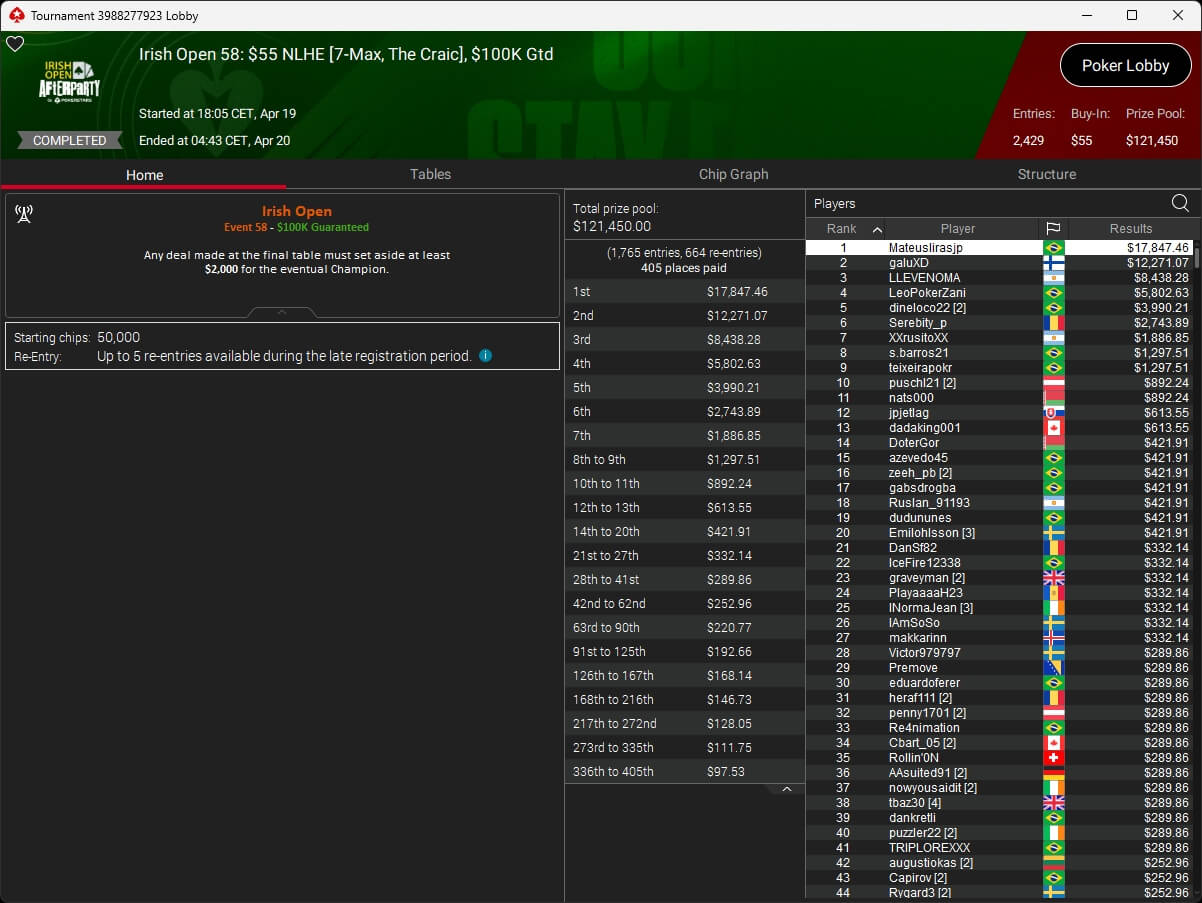Click the re-entry info icon
The image size is (1202, 903).
(485, 355)
